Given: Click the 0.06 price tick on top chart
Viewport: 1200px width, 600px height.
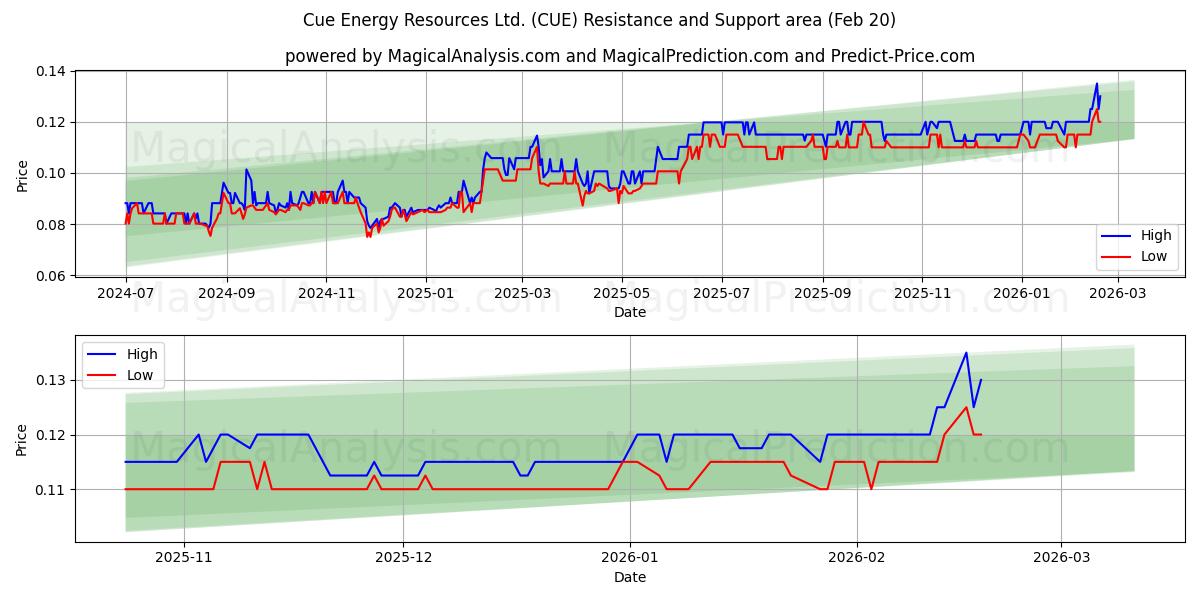Looking at the screenshot, I should [x=51, y=276].
